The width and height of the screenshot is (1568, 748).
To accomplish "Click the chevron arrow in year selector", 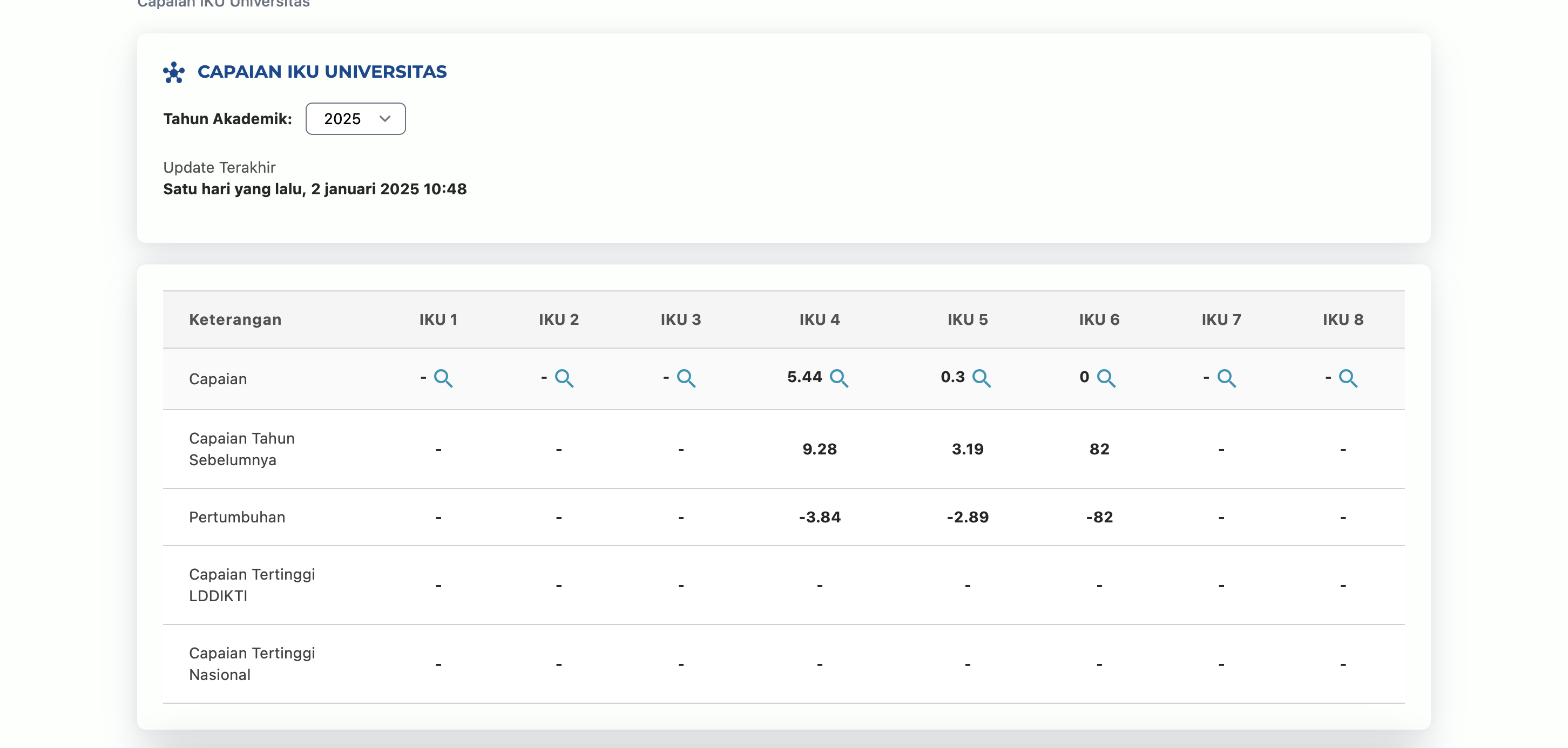I will click(x=384, y=119).
